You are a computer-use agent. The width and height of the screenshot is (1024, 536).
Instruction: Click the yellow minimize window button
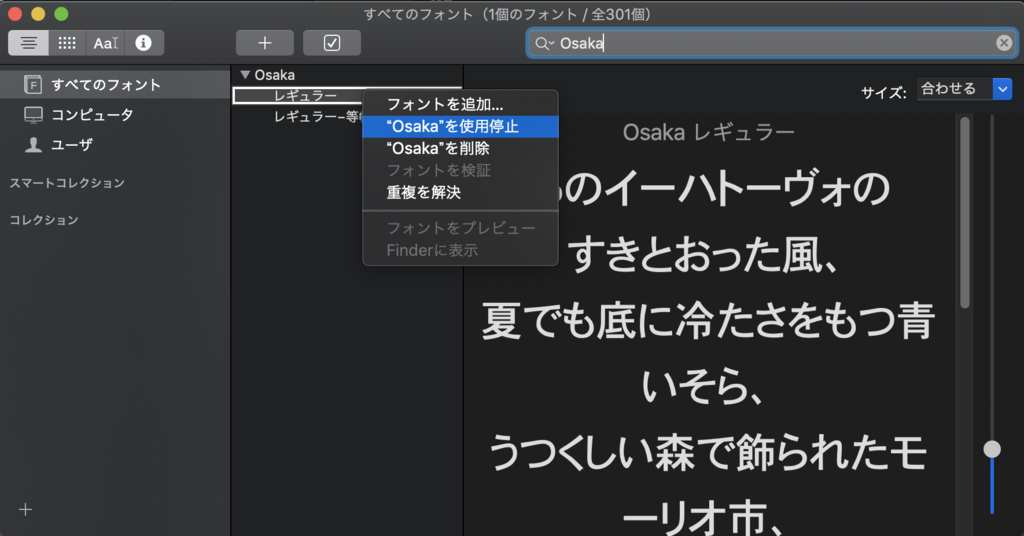coord(38,14)
